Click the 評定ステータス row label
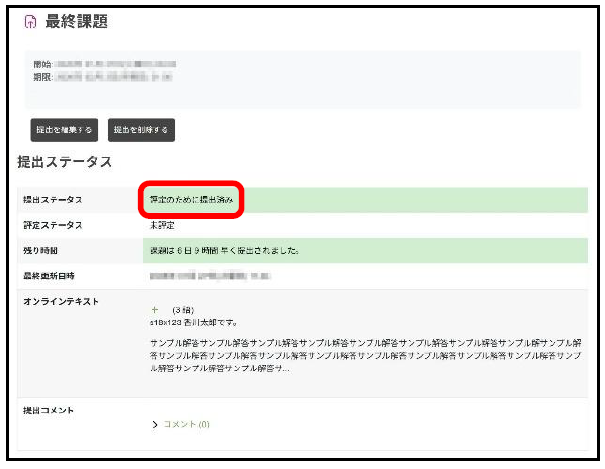605x469 pixels. pyautogui.click(x=52, y=225)
